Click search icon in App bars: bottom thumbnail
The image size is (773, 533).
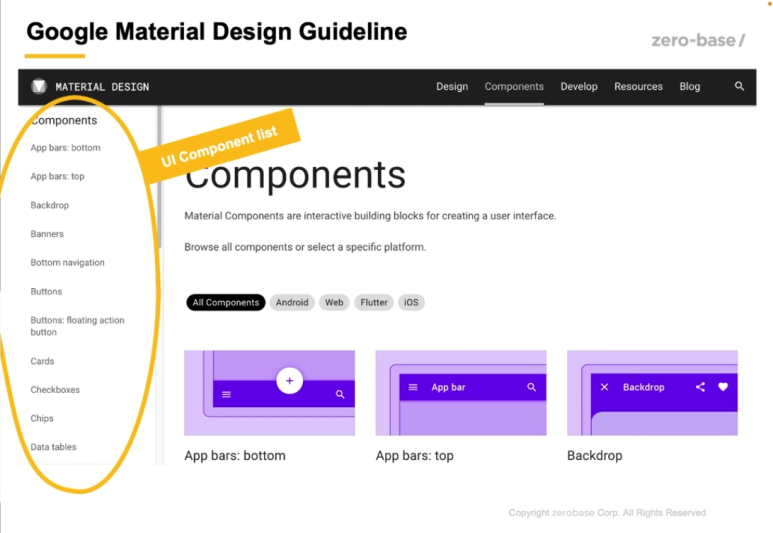pyautogui.click(x=340, y=394)
